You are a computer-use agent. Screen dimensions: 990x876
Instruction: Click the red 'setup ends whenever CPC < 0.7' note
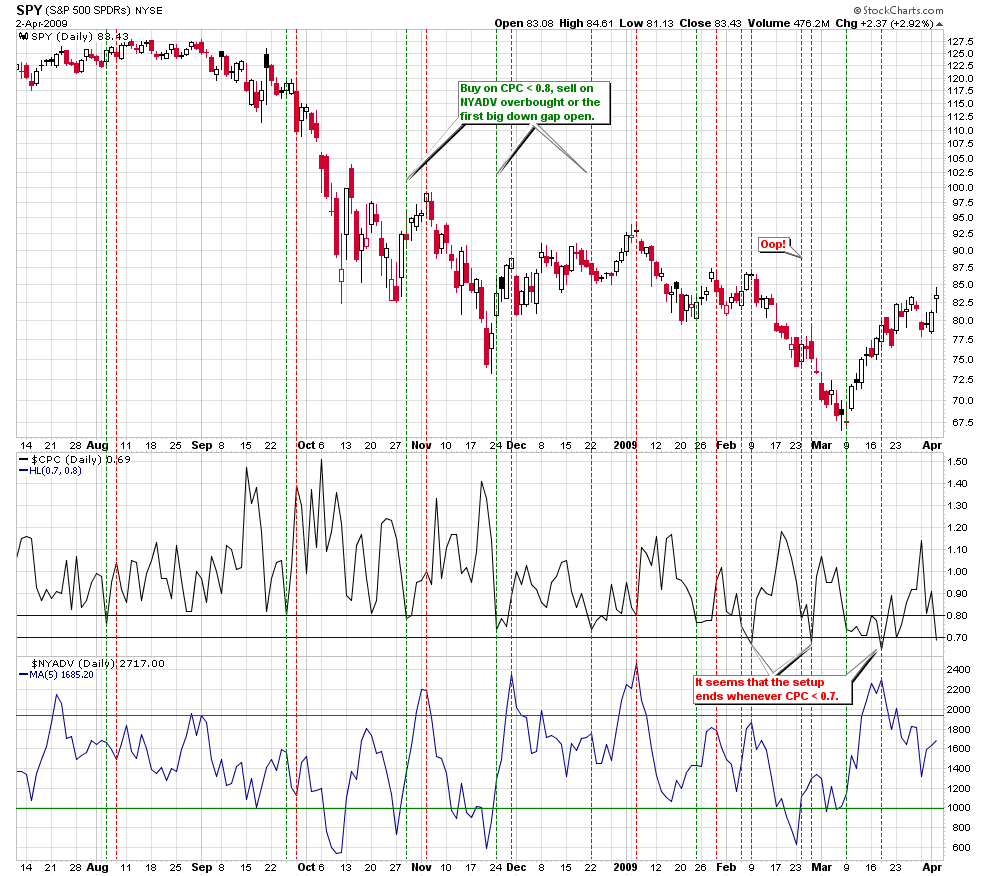pyautogui.click(x=772, y=690)
